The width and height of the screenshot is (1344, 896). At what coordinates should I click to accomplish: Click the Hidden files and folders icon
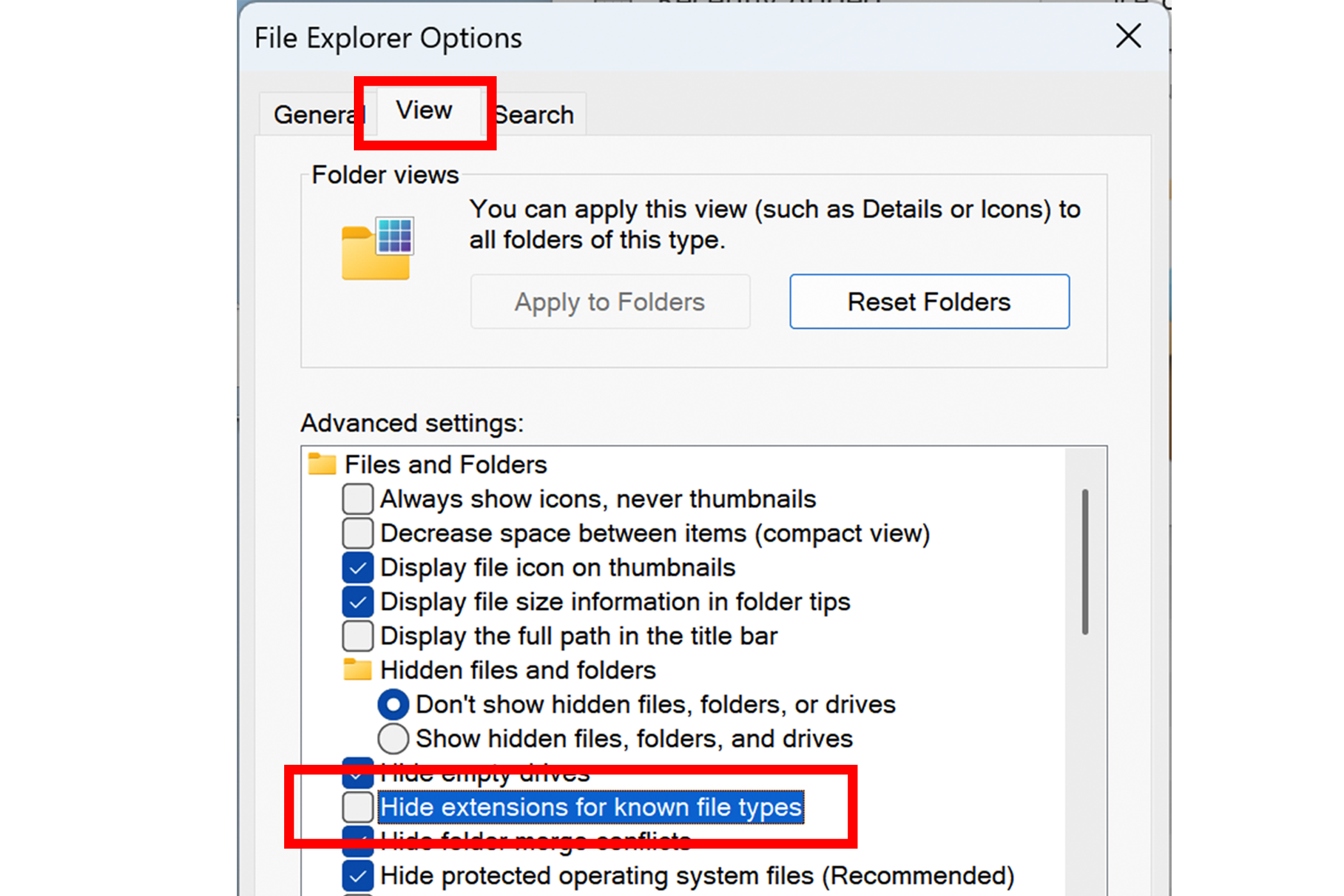point(357,670)
